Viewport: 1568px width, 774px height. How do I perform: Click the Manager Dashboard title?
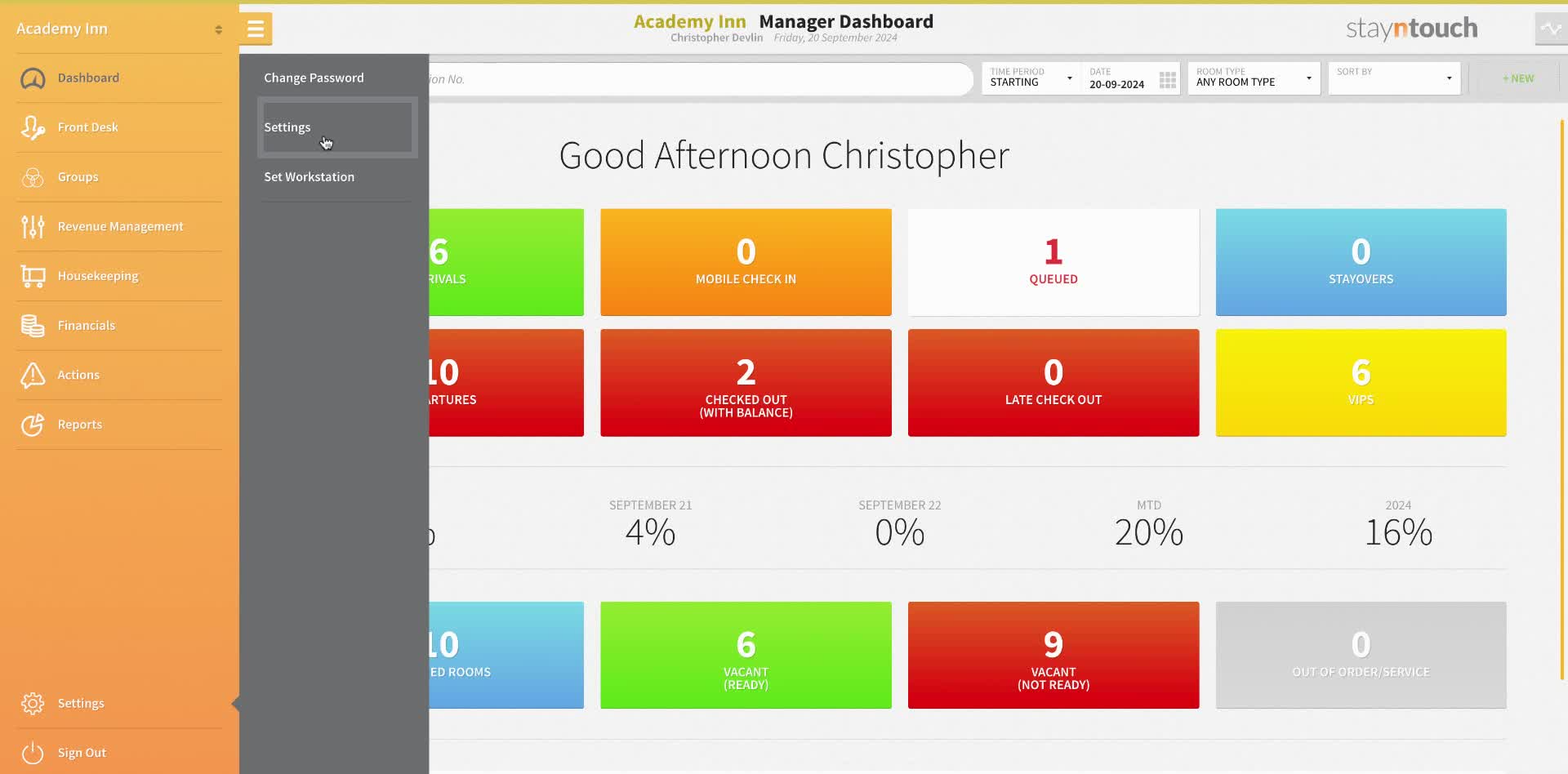pyautogui.click(x=846, y=21)
